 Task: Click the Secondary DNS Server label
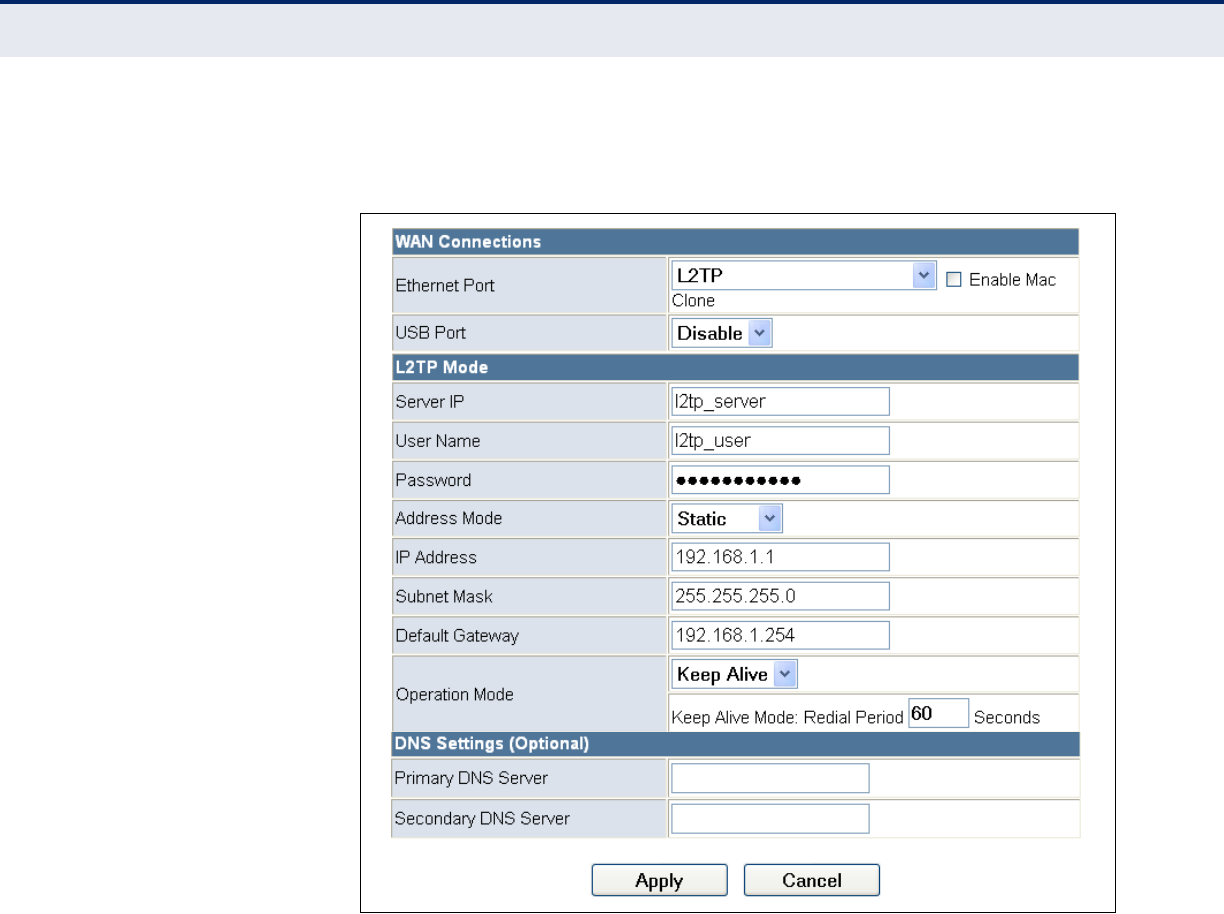tap(482, 819)
